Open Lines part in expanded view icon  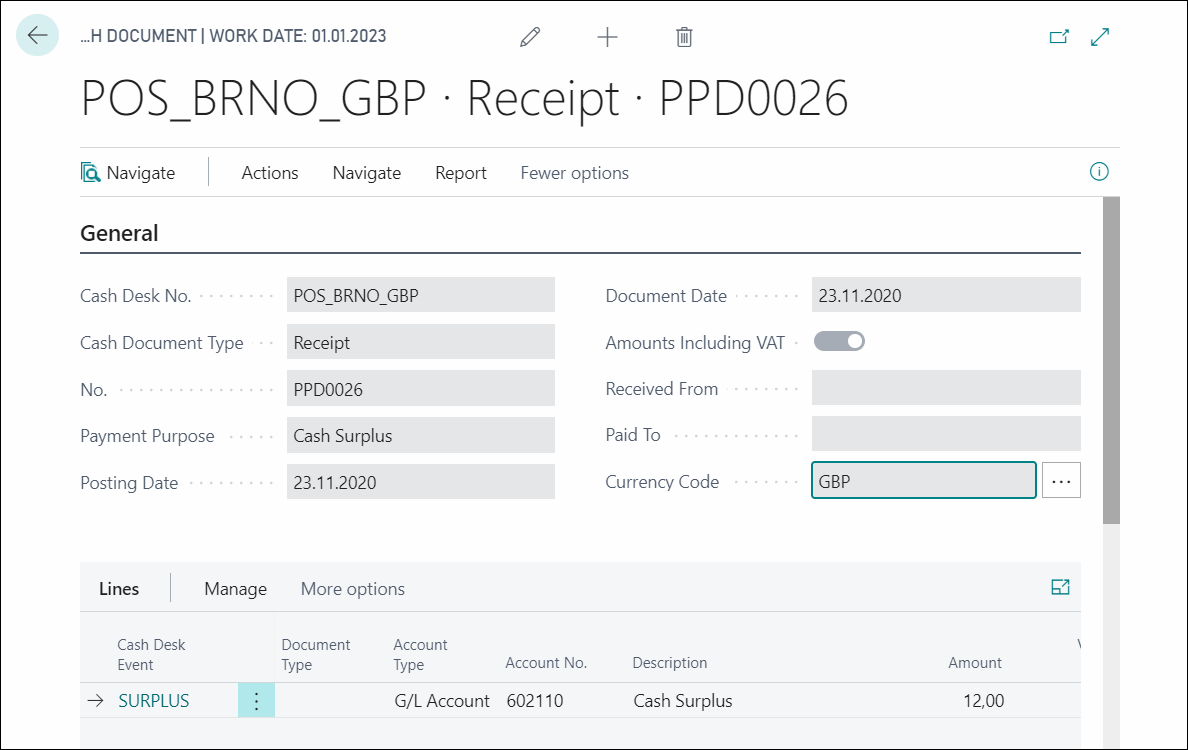[1060, 587]
